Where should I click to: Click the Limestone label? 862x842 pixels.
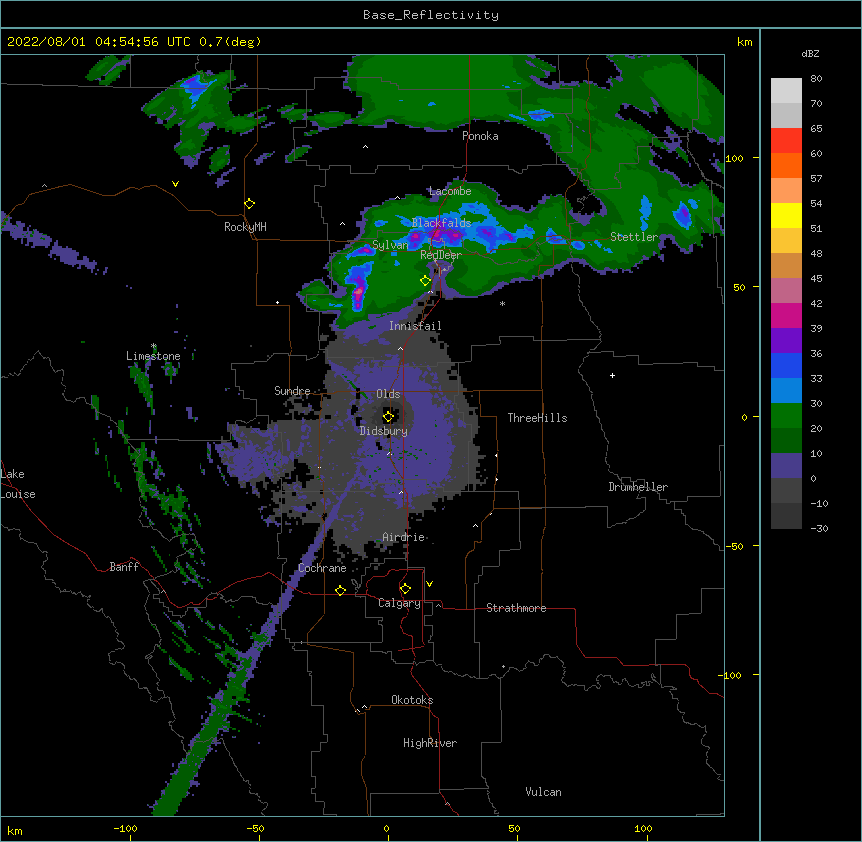click(x=153, y=356)
